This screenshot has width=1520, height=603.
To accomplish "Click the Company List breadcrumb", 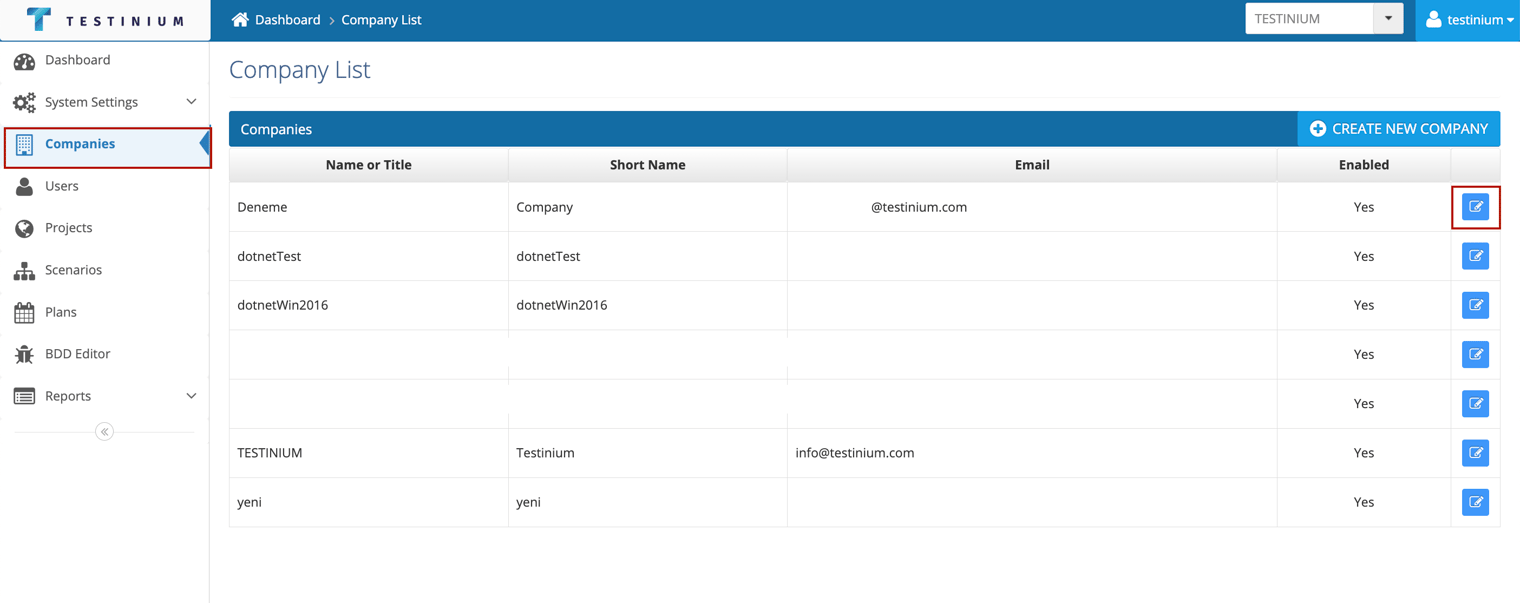I will tap(381, 19).
